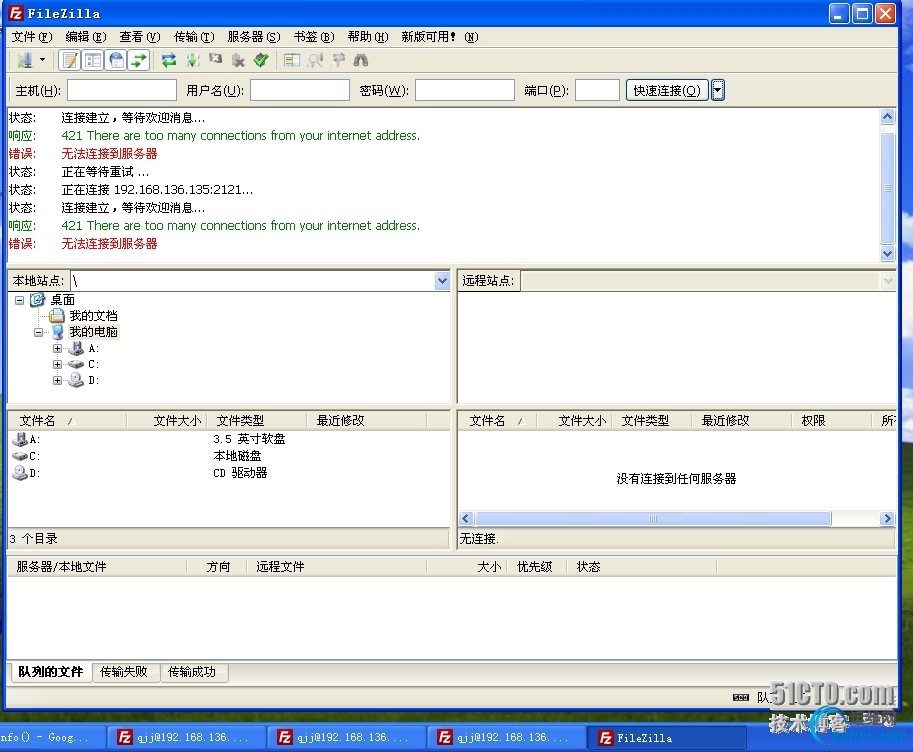Click the process queue toggle icon
Screen dimensions: 913x752
coord(192,60)
